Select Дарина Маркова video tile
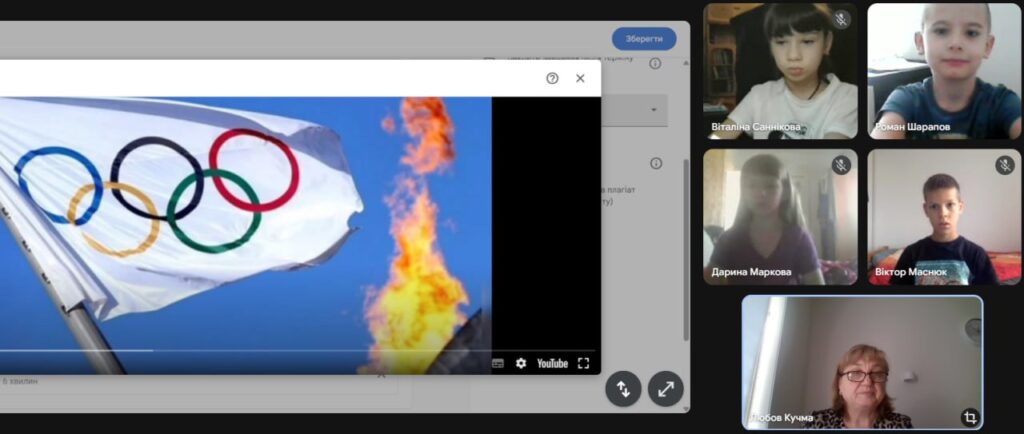The height and width of the screenshot is (434, 1024). [780, 217]
